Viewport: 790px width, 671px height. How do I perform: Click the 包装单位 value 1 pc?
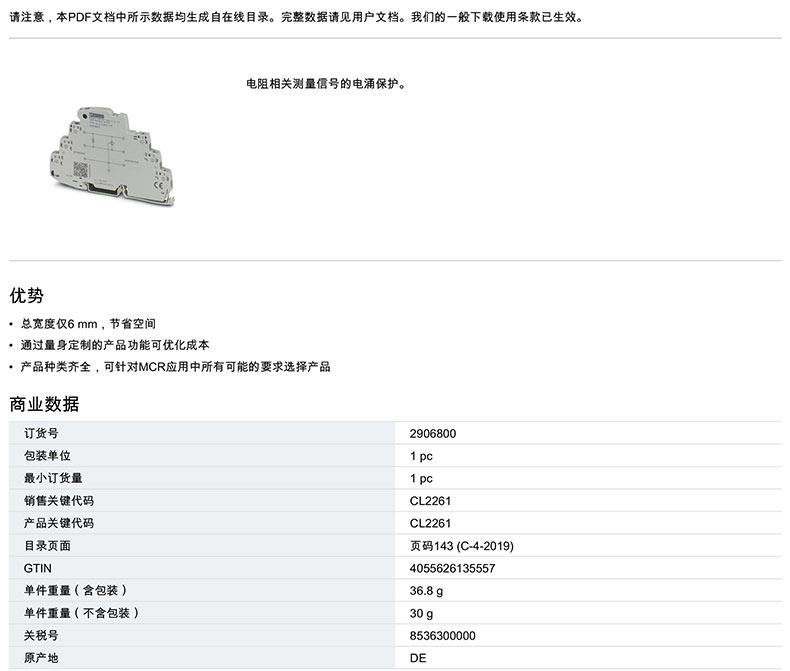point(421,456)
